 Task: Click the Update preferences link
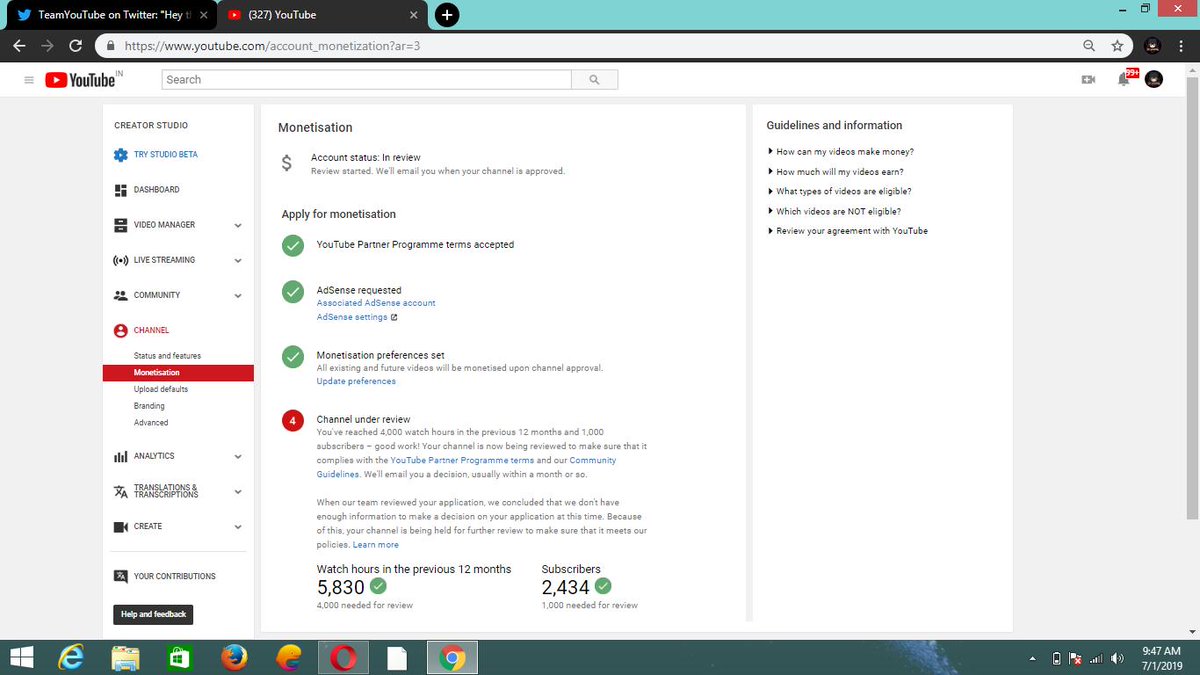coord(356,381)
